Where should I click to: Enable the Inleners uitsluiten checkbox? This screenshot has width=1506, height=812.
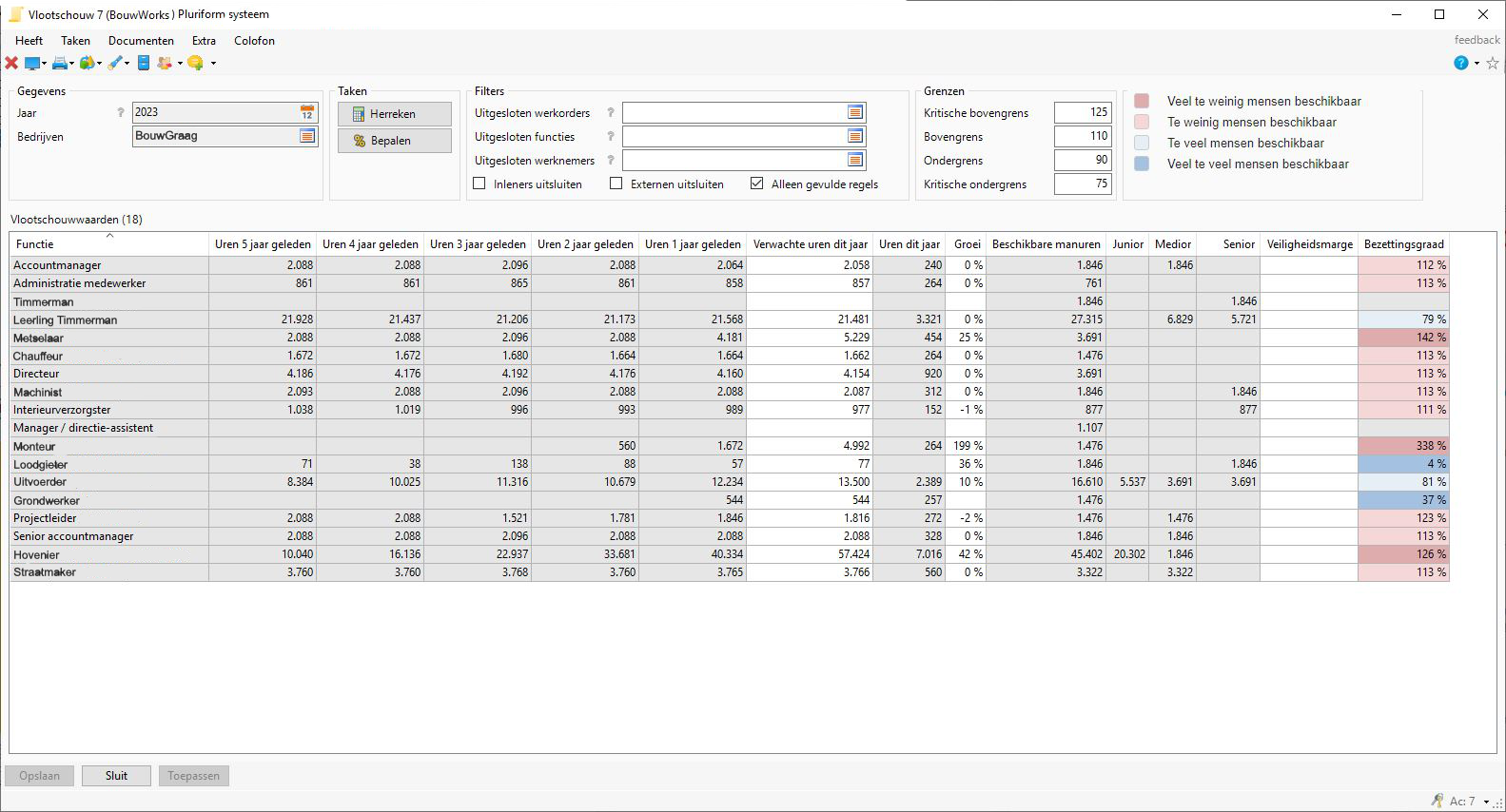479,184
